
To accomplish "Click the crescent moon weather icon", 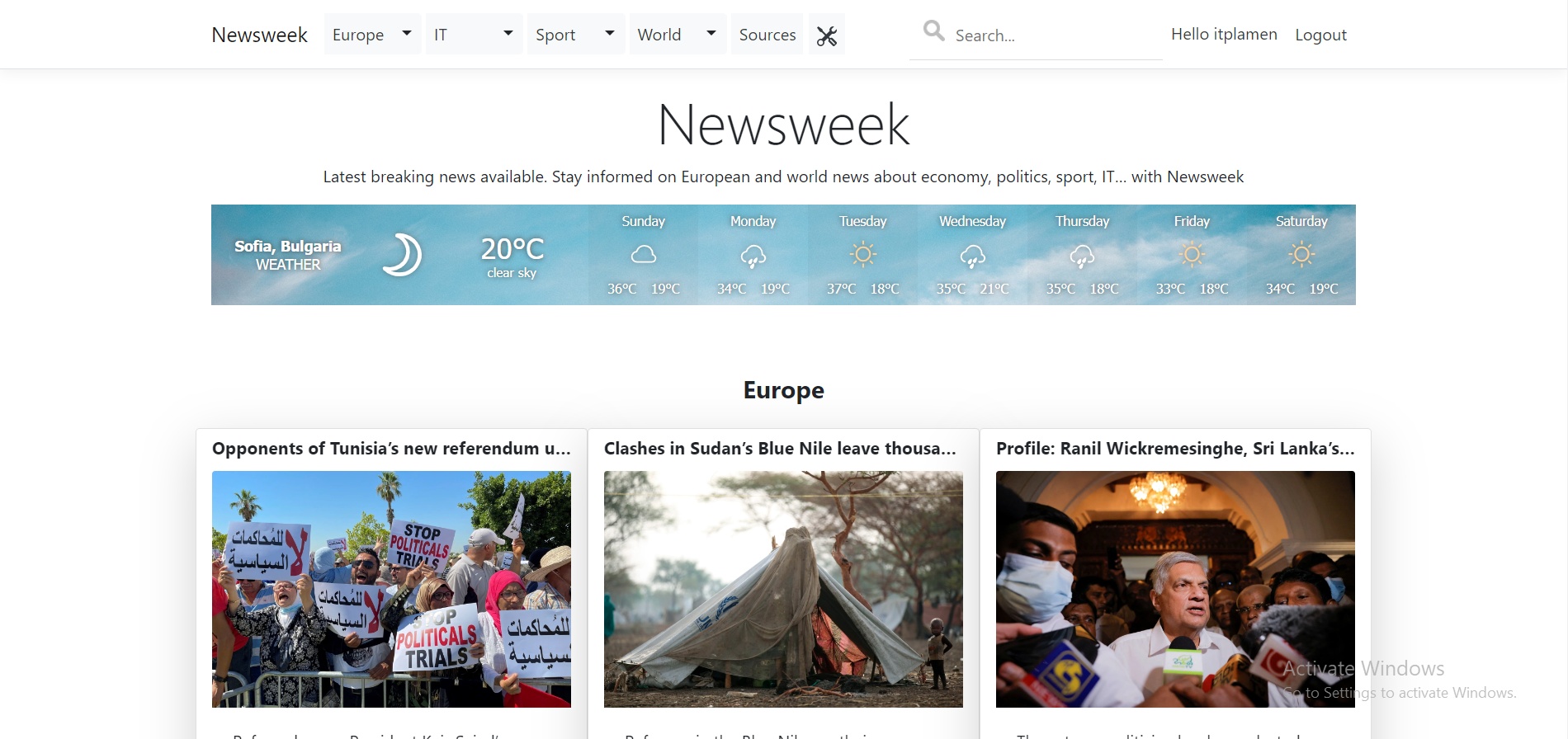I will coord(402,254).
